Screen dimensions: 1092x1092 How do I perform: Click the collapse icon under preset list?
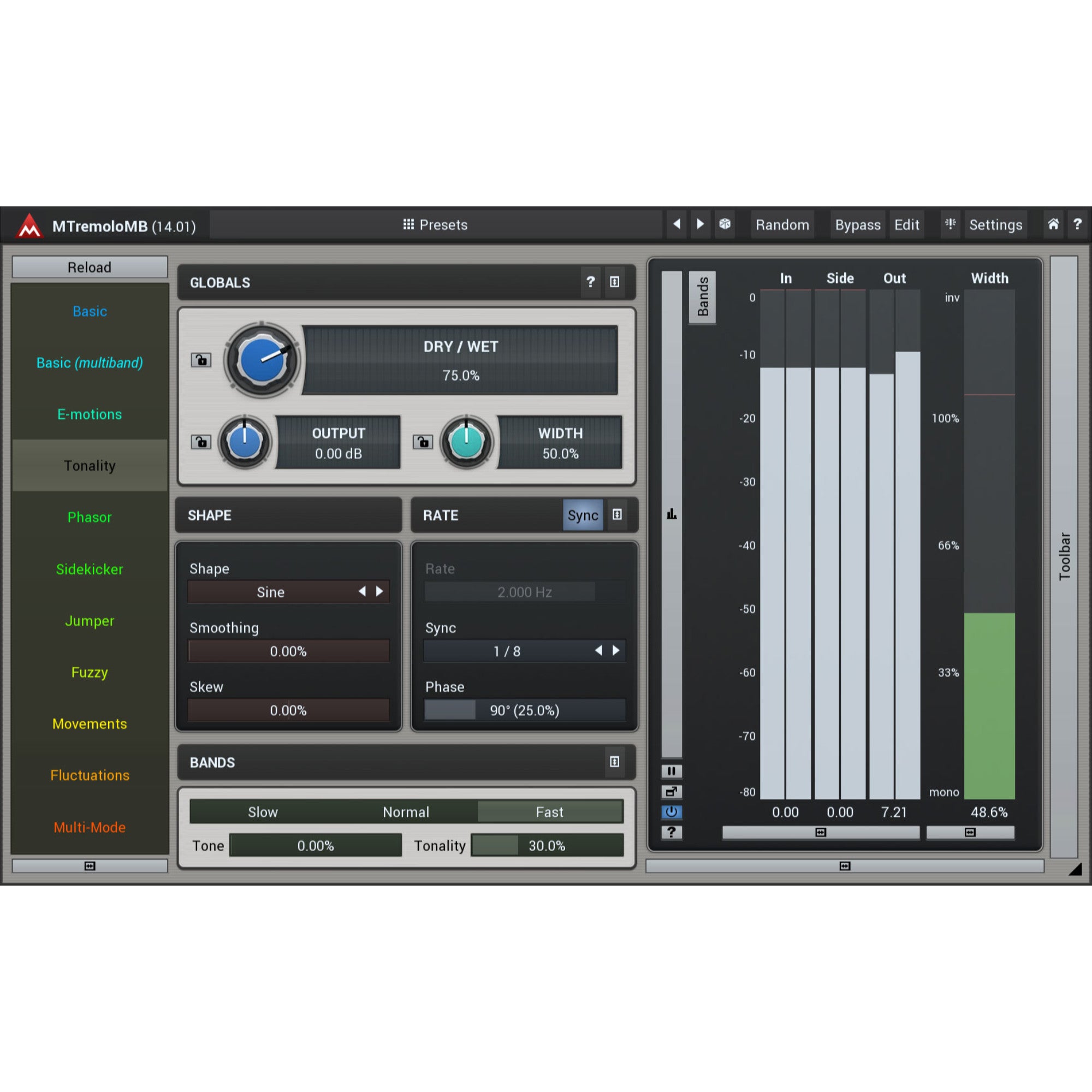pos(90,866)
